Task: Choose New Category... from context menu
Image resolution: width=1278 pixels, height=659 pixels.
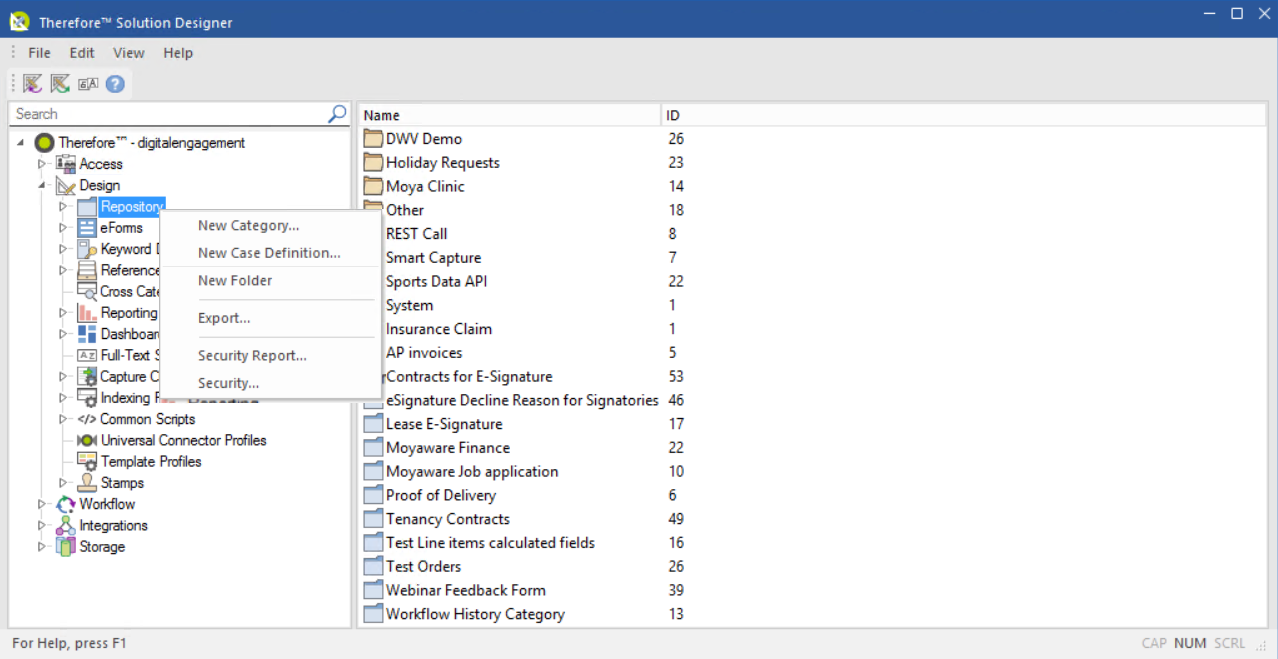Action: pos(249,226)
